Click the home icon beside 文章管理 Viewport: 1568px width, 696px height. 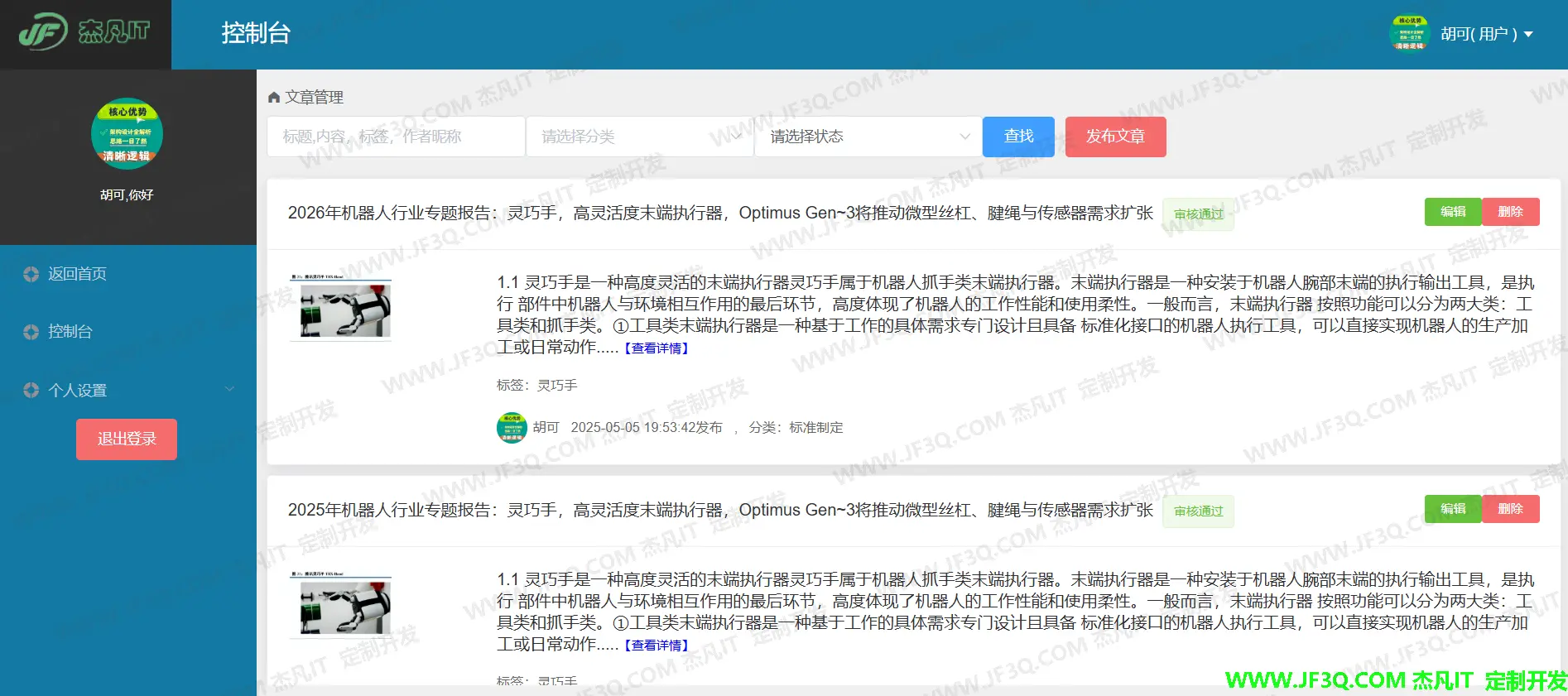coord(274,98)
